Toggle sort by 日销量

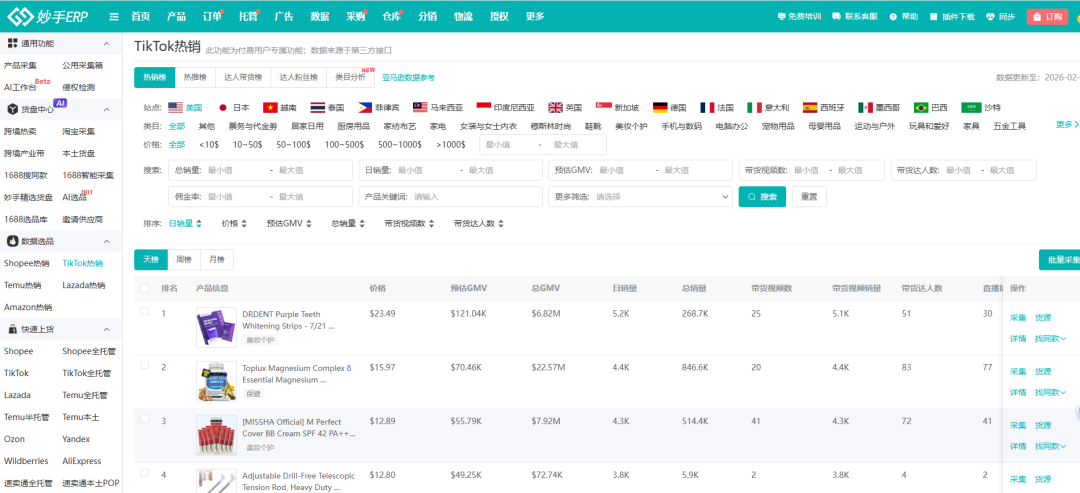click(185, 223)
